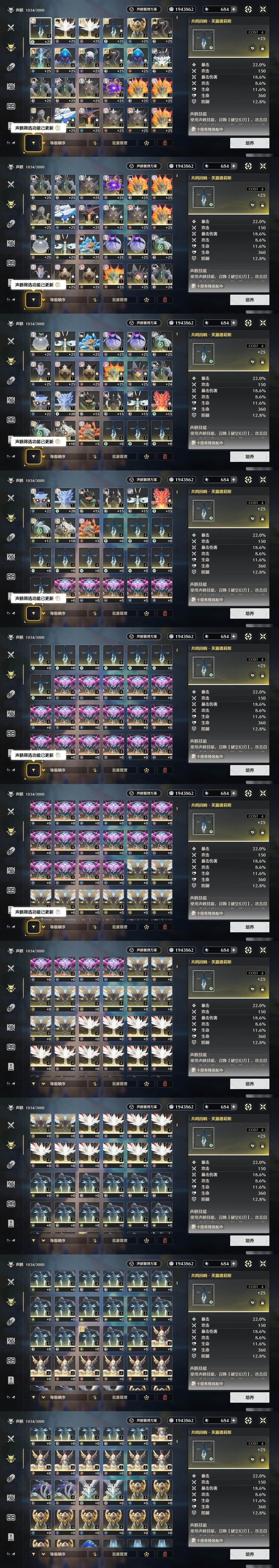Click the red trash discard icon in top panel
The width and height of the screenshot is (279, 1568).
click(x=165, y=143)
